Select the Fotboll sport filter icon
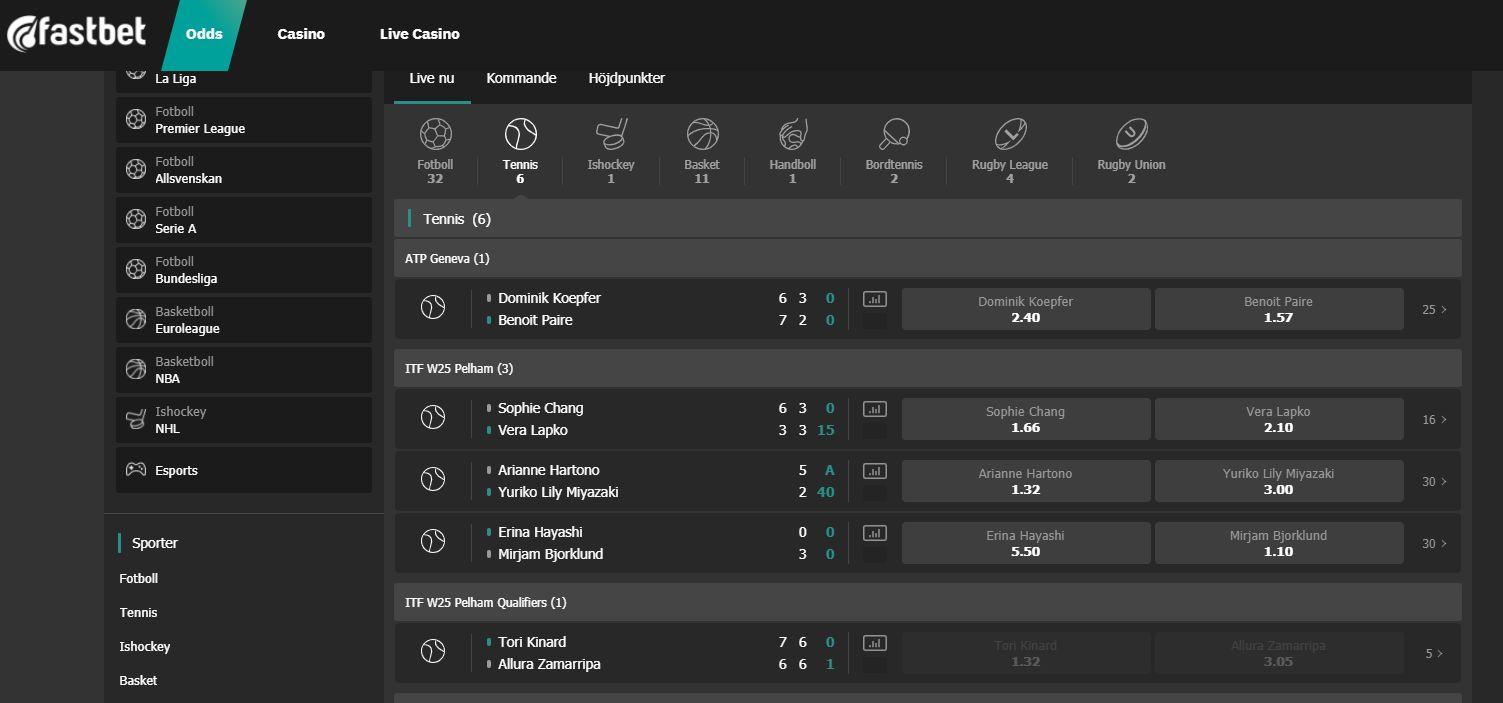 click(435, 133)
